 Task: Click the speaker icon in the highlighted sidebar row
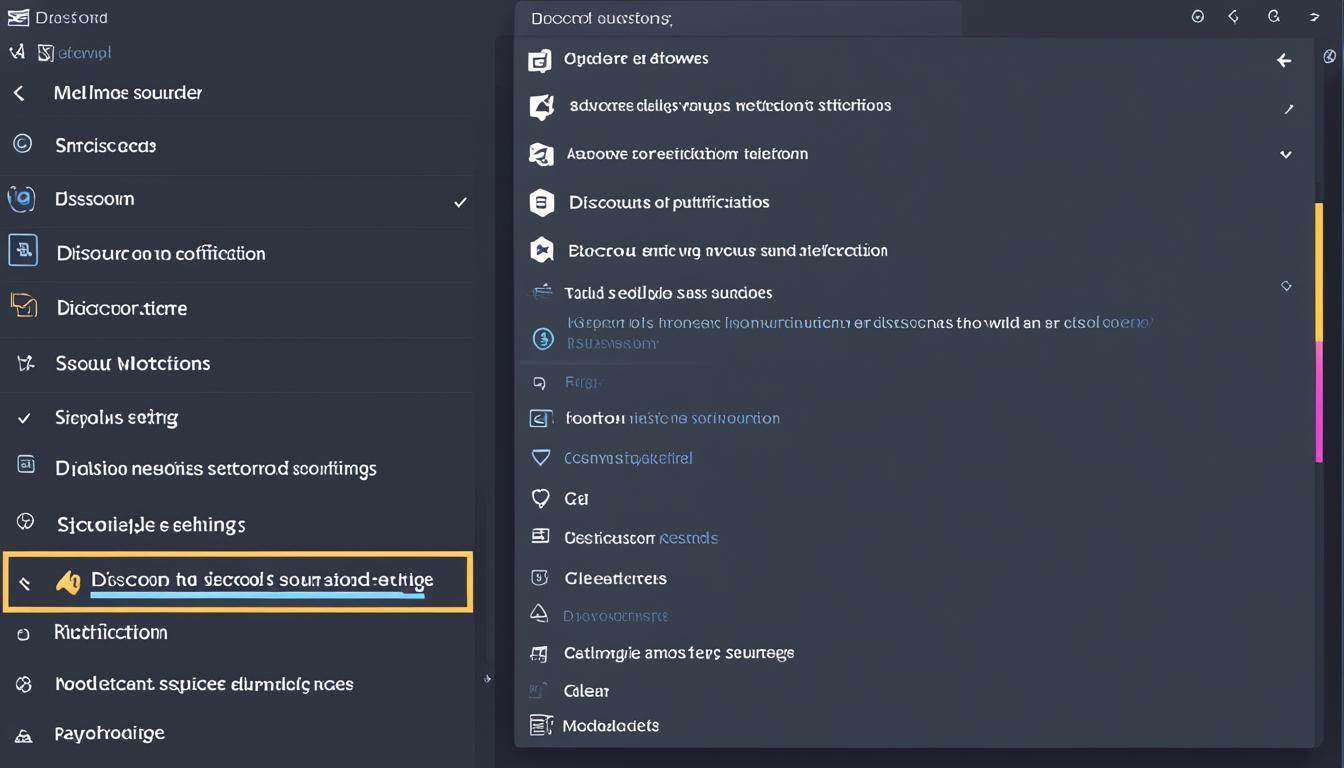(x=68, y=580)
